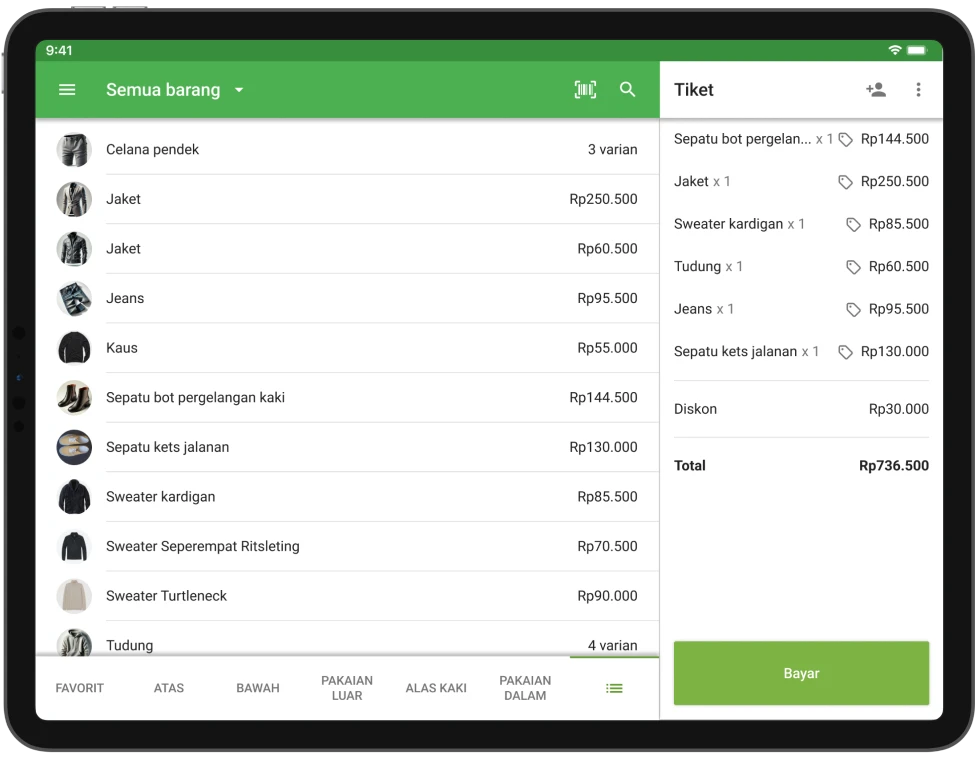Add Sweater Turtleneck item to ticket
Image resolution: width=975 pixels, height=758 pixels.
(346, 596)
